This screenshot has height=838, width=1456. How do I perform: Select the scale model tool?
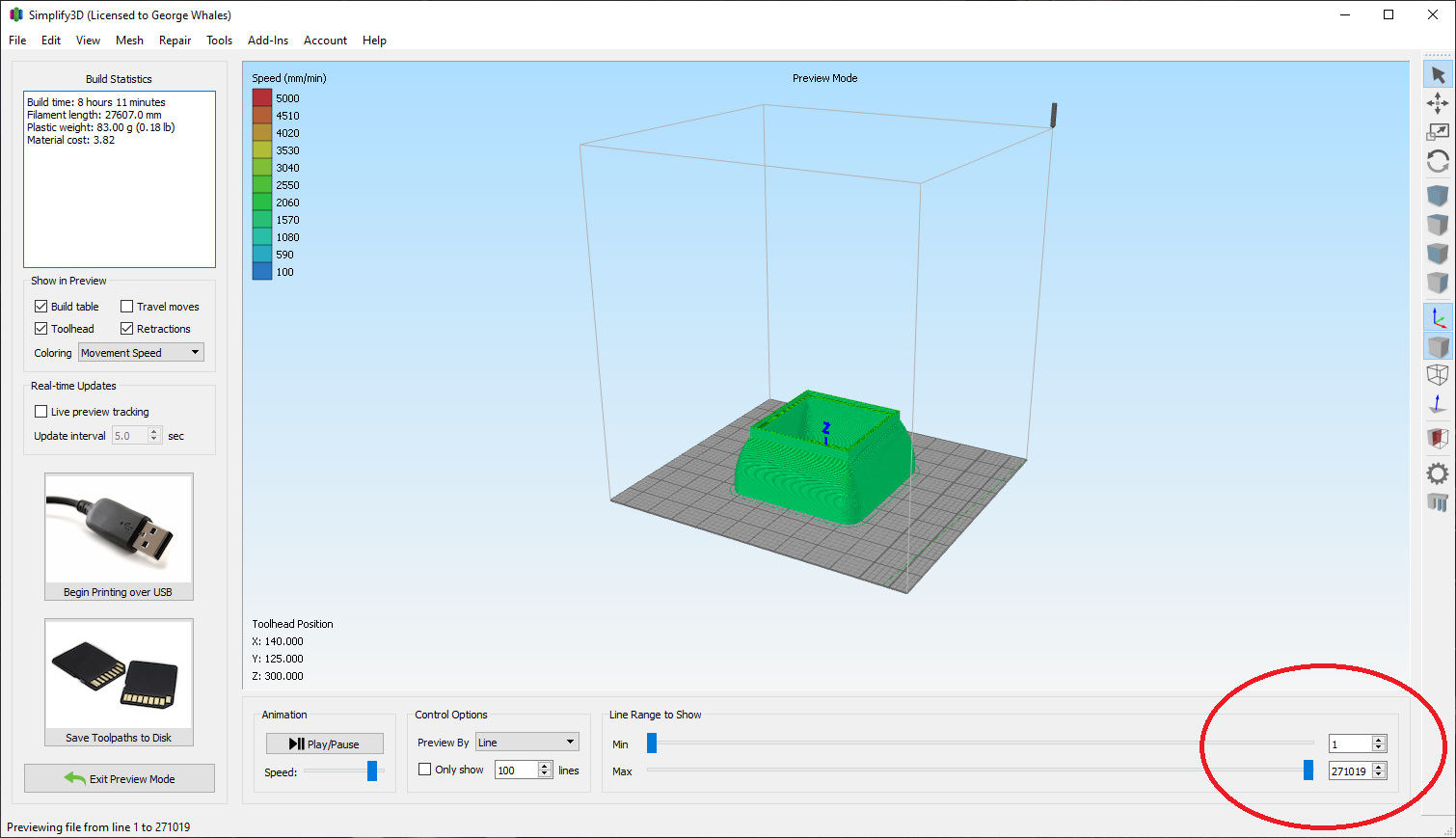pyautogui.click(x=1438, y=132)
